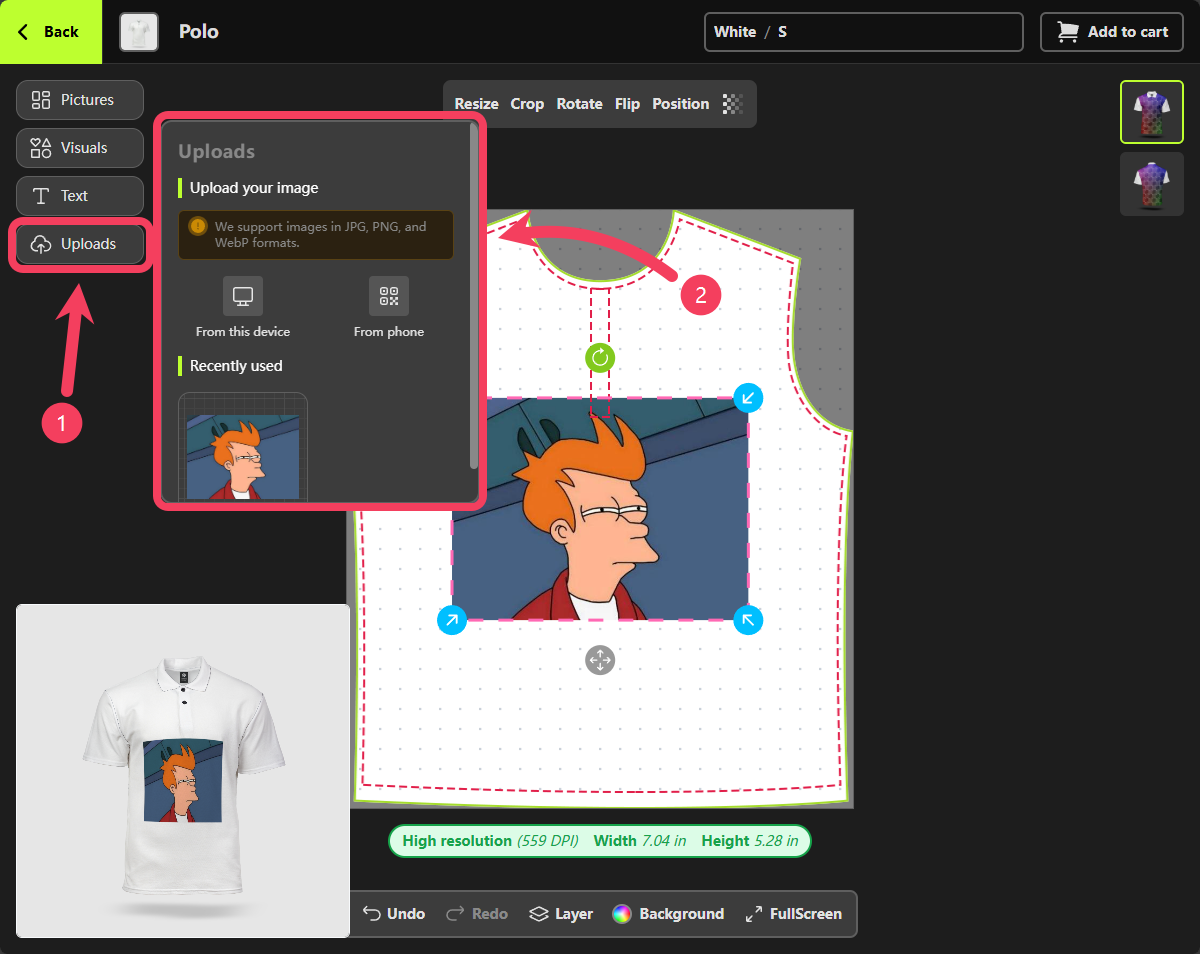Click the supported formats warning icon

point(198,226)
